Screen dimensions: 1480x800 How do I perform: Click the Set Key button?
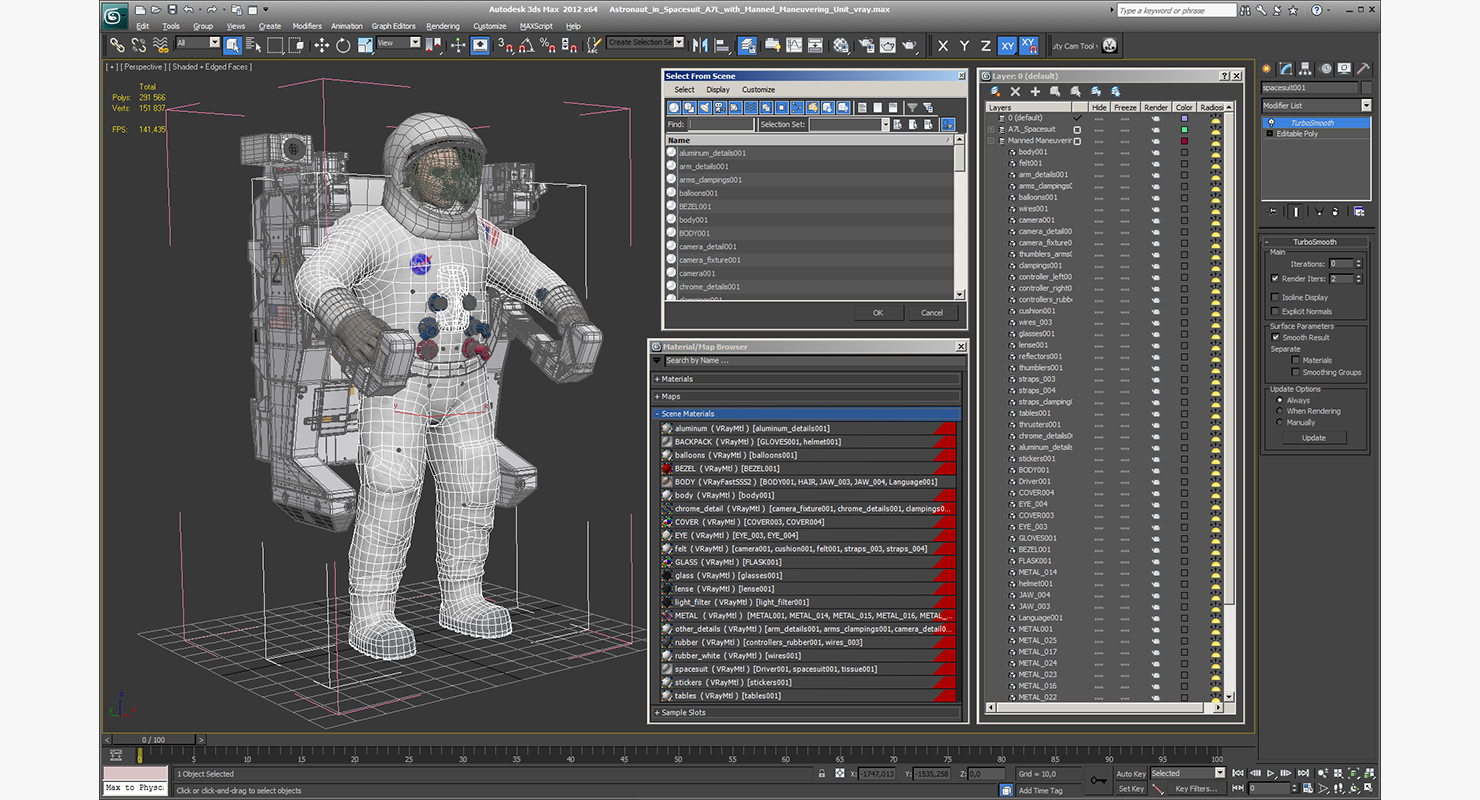click(x=1131, y=788)
